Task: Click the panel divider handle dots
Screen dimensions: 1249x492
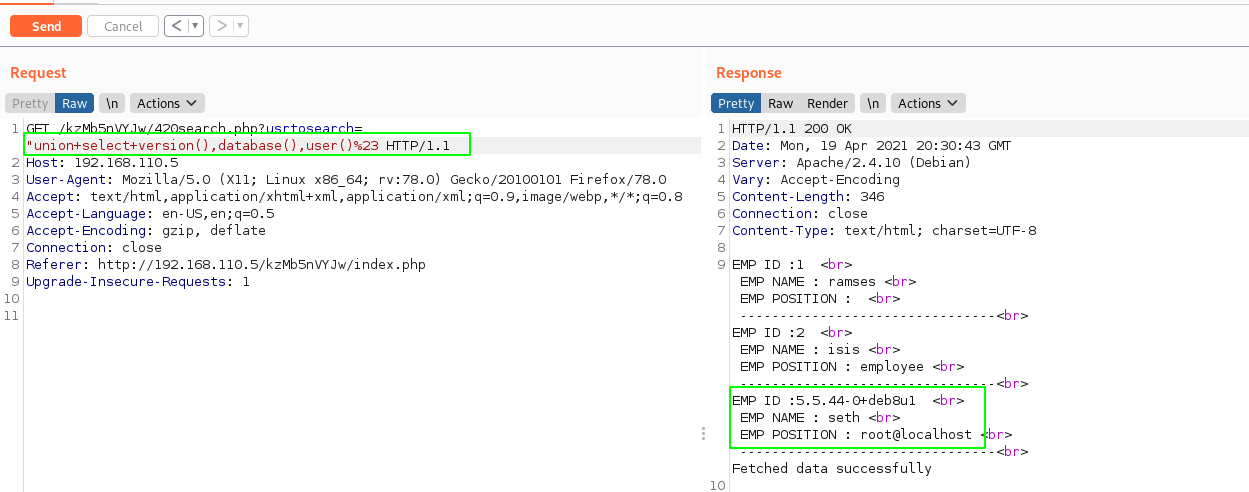Action: point(704,434)
